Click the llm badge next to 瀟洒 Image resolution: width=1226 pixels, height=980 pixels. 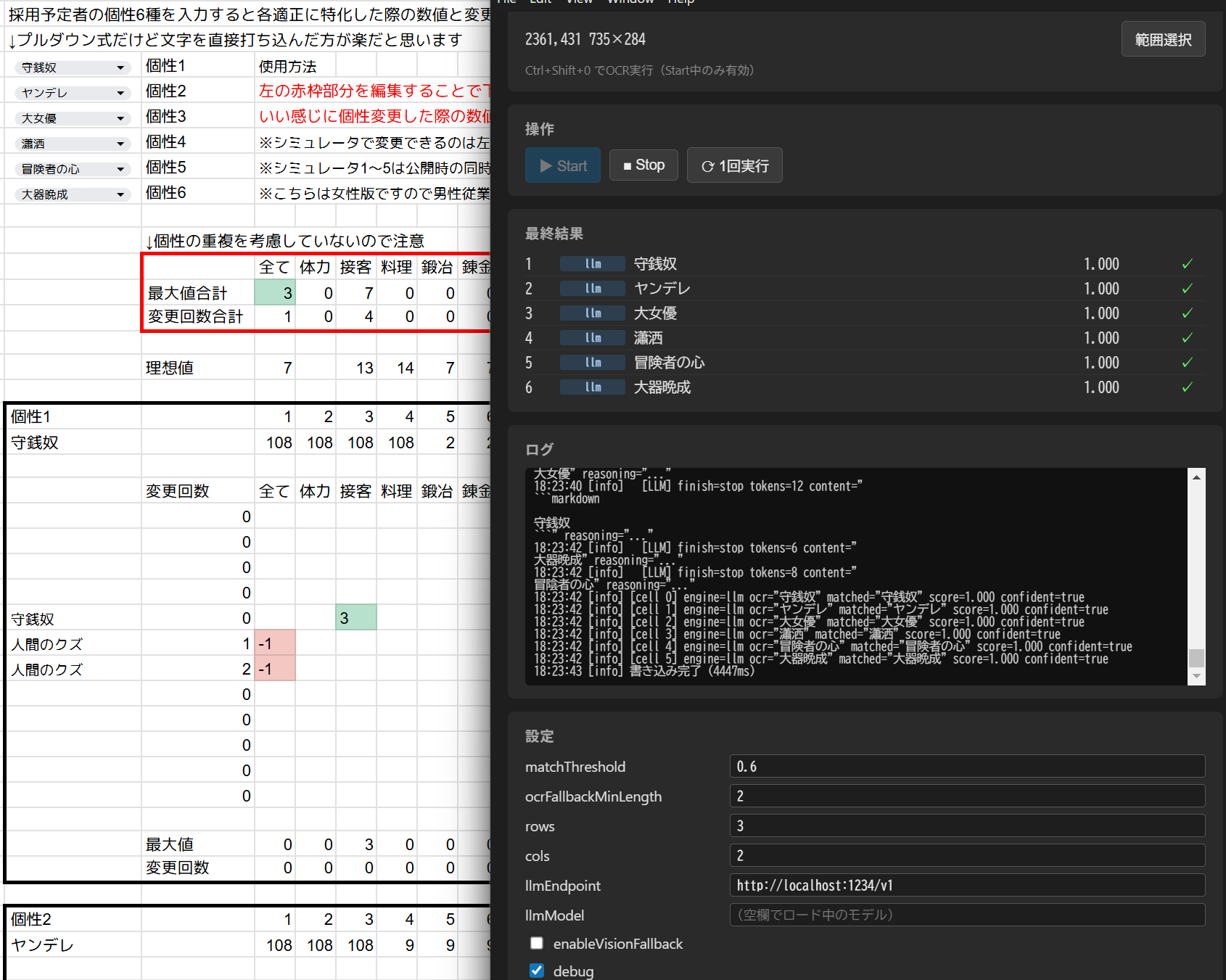pos(592,338)
